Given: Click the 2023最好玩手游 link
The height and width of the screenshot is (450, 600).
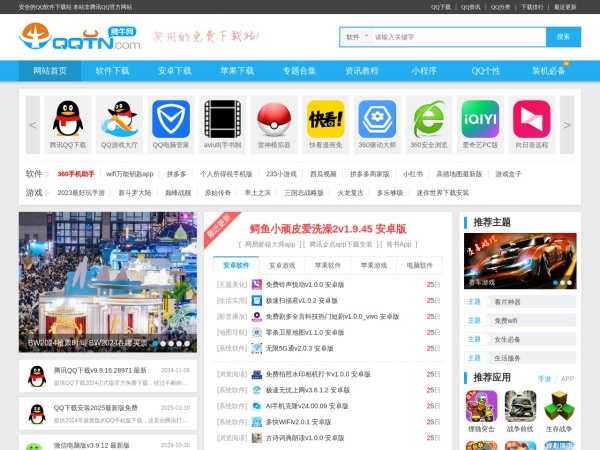Looking at the screenshot, I should (x=81, y=193).
